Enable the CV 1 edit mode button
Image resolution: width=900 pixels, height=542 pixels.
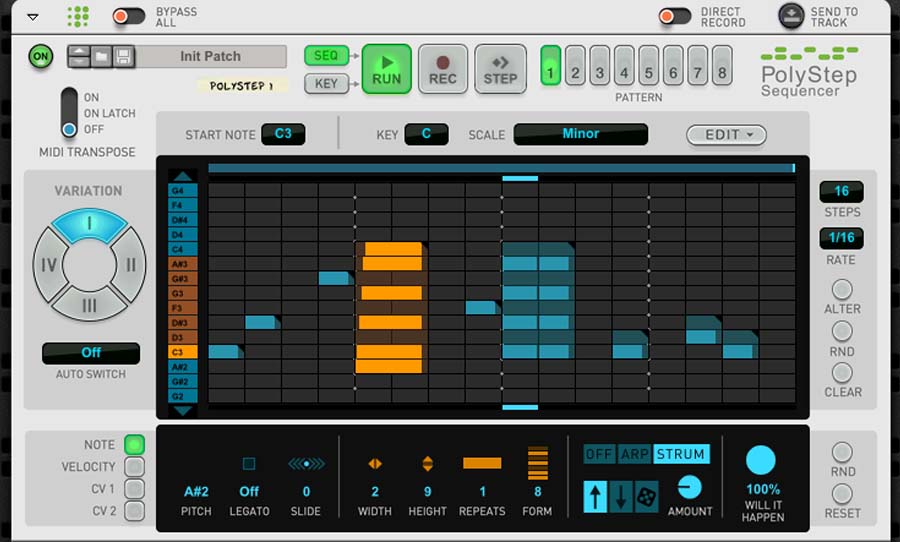[135, 489]
